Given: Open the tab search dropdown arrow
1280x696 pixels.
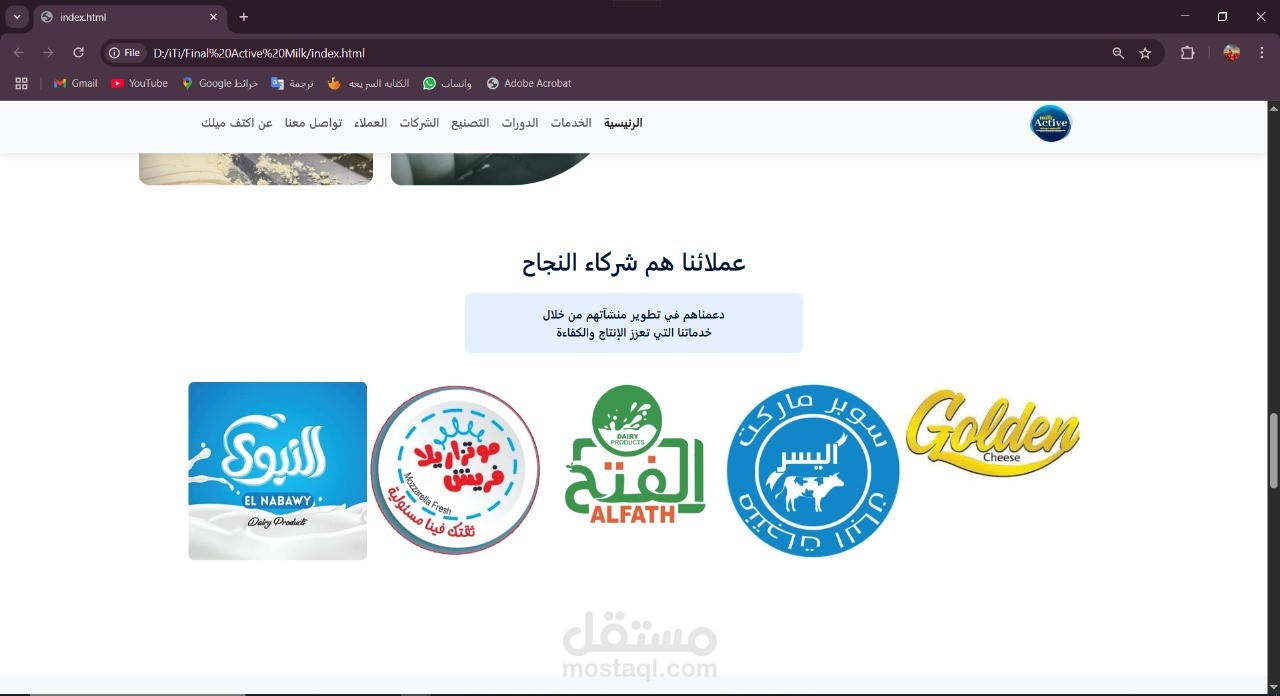Looking at the screenshot, I should coord(17,17).
